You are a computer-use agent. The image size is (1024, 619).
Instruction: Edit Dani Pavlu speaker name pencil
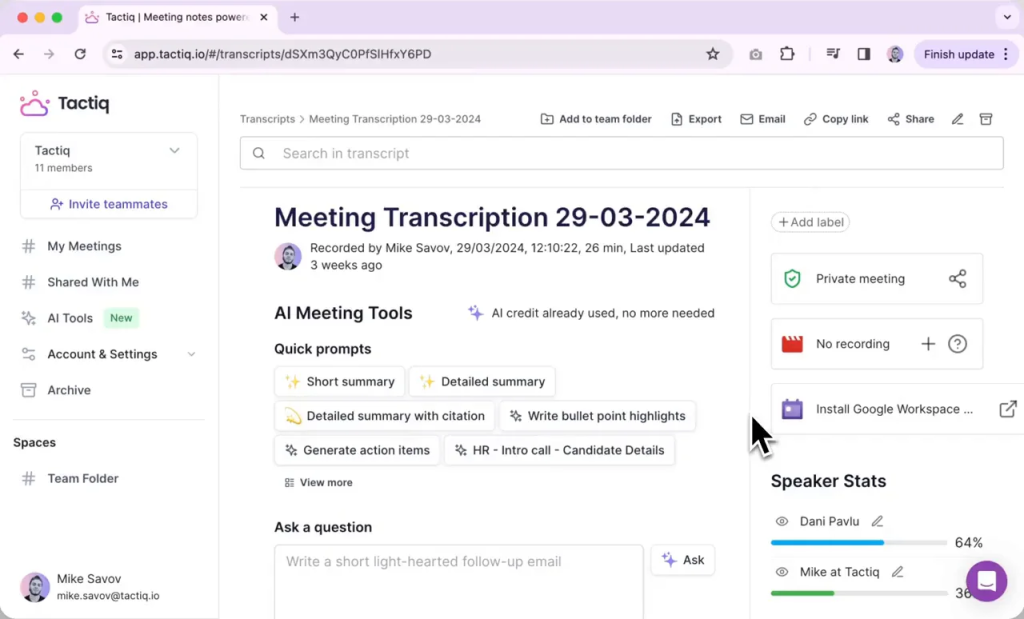point(877,521)
